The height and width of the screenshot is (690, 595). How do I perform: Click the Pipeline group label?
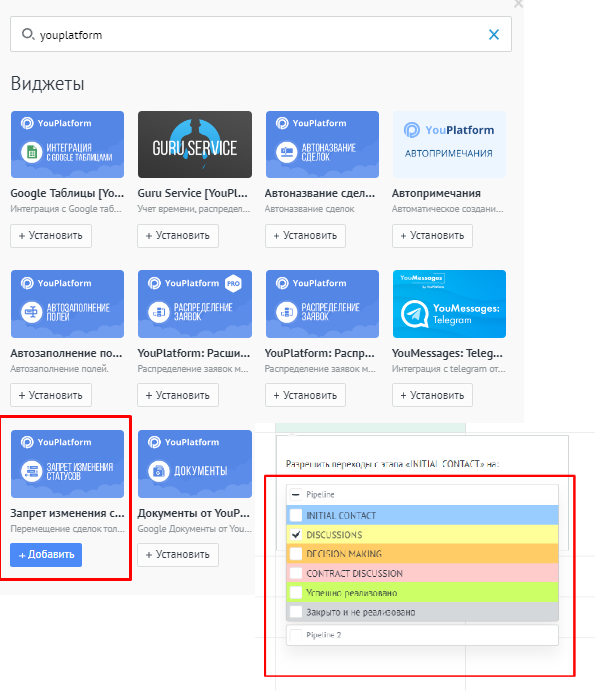pos(320,495)
